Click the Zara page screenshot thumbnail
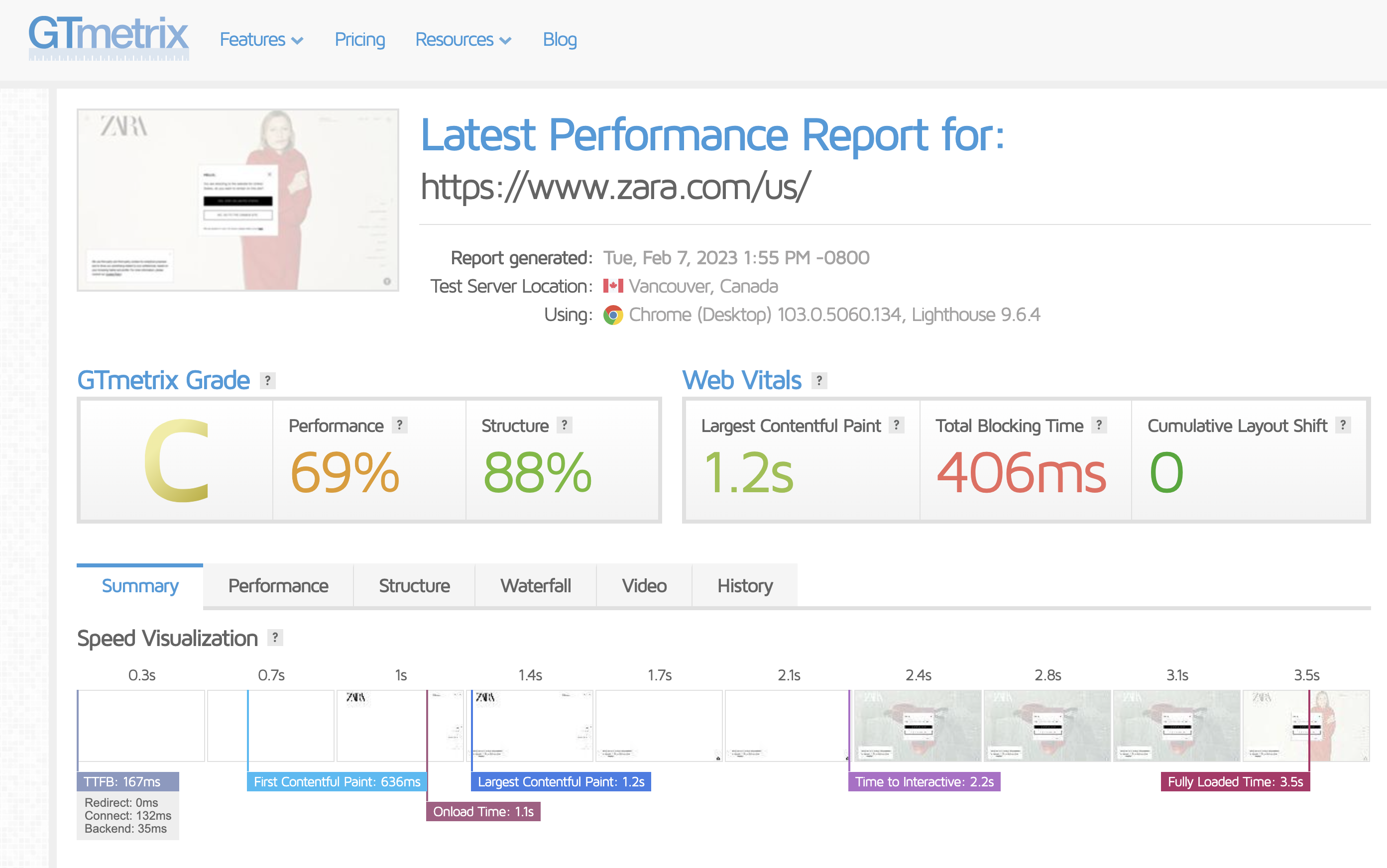This screenshot has height=868, width=1387. (237, 200)
